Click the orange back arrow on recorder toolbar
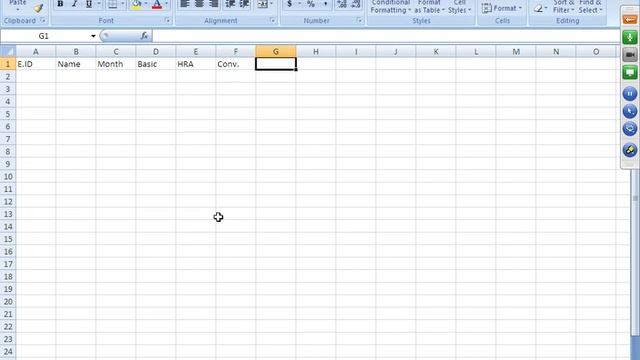Image resolution: width=640 pixels, height=360 pixels. point(630,20)
